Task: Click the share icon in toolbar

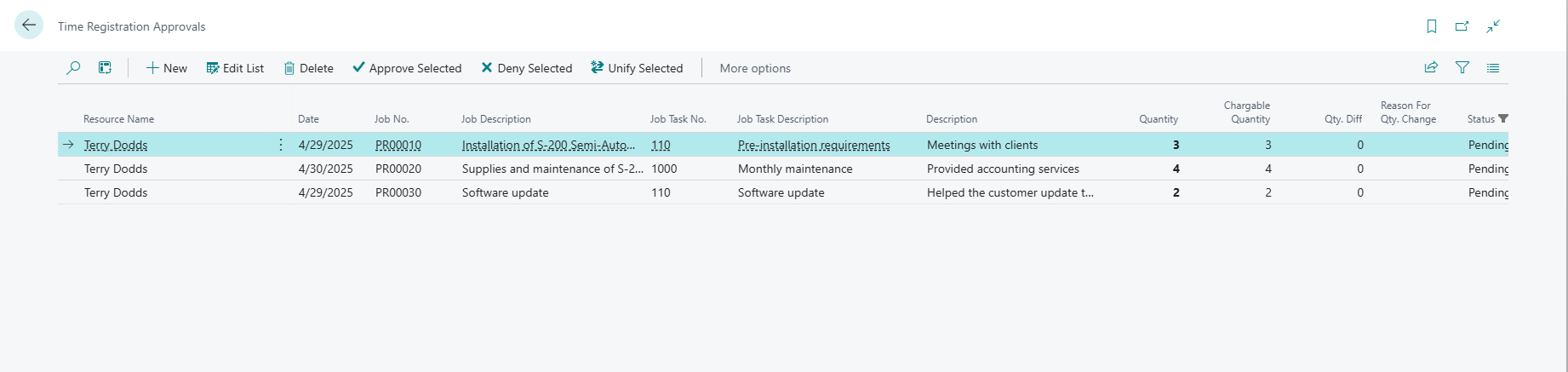Action: 1431,68
